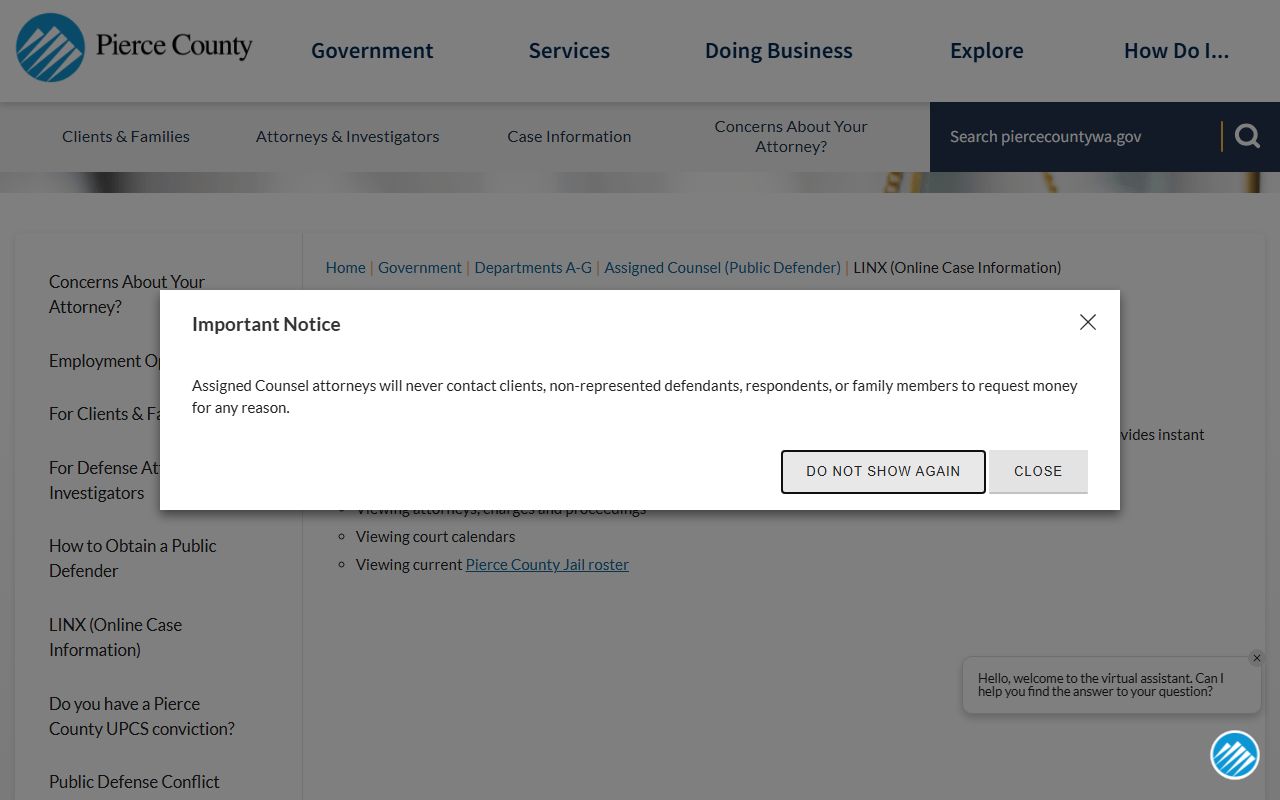The height and width of the screenshot is (800, 1280).
Task: Open Assigned Counsel (Public Defender) breadcrumb
Action: [722, 268]
